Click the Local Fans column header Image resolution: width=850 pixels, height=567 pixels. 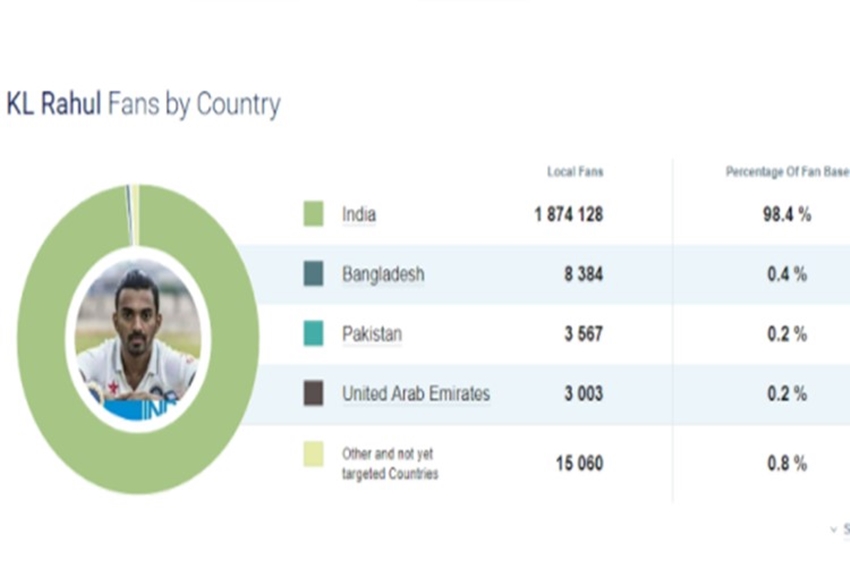[x=575, y=172]
